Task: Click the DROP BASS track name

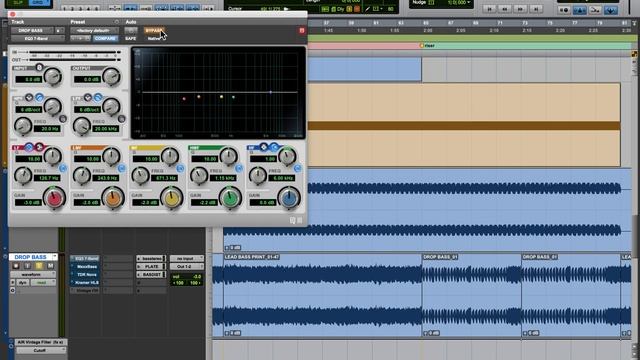Action: coord(31,257)
